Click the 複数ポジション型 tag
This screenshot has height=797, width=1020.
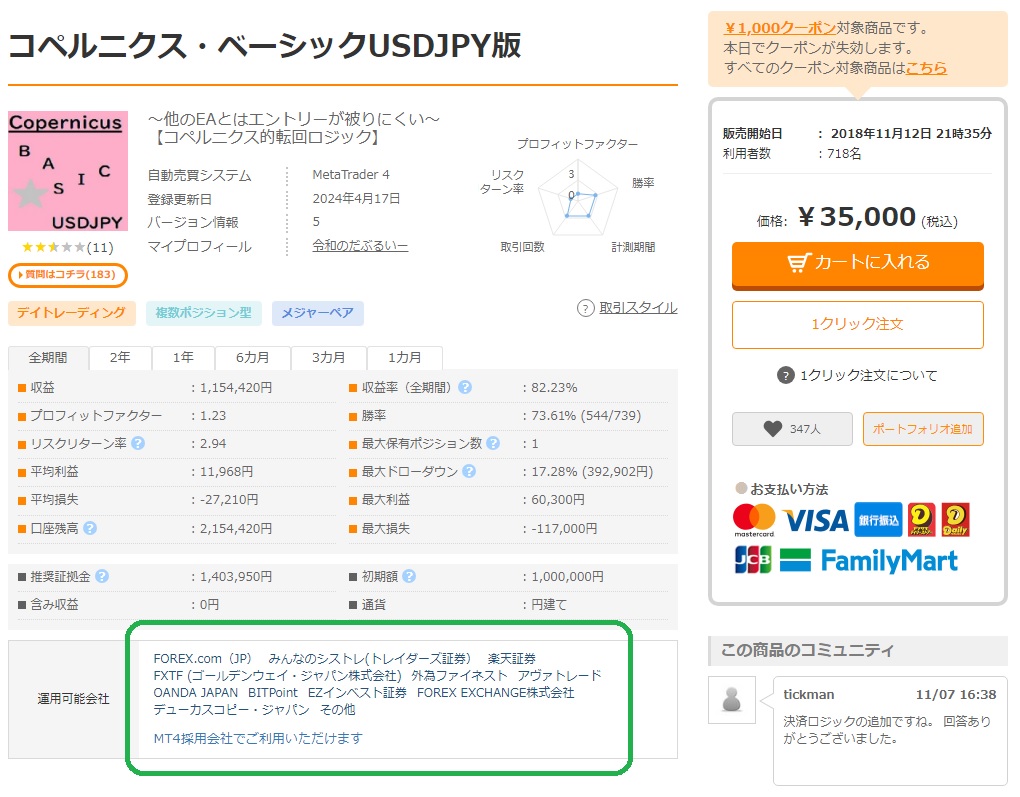pos(204,313)
